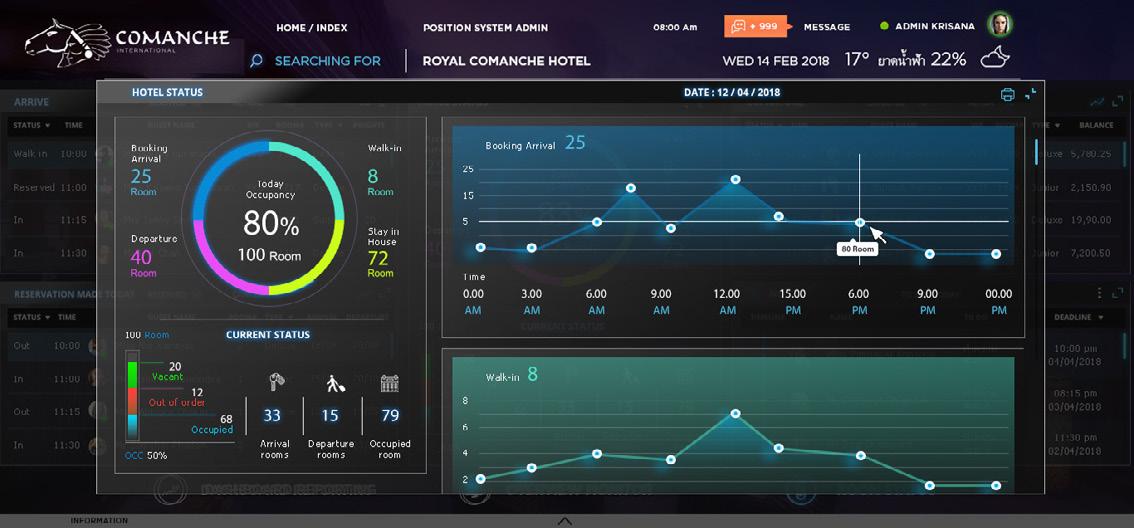The width and height of the screenshot is (1134, 528).
Task: Click the green online status dot
Action: 884,27
